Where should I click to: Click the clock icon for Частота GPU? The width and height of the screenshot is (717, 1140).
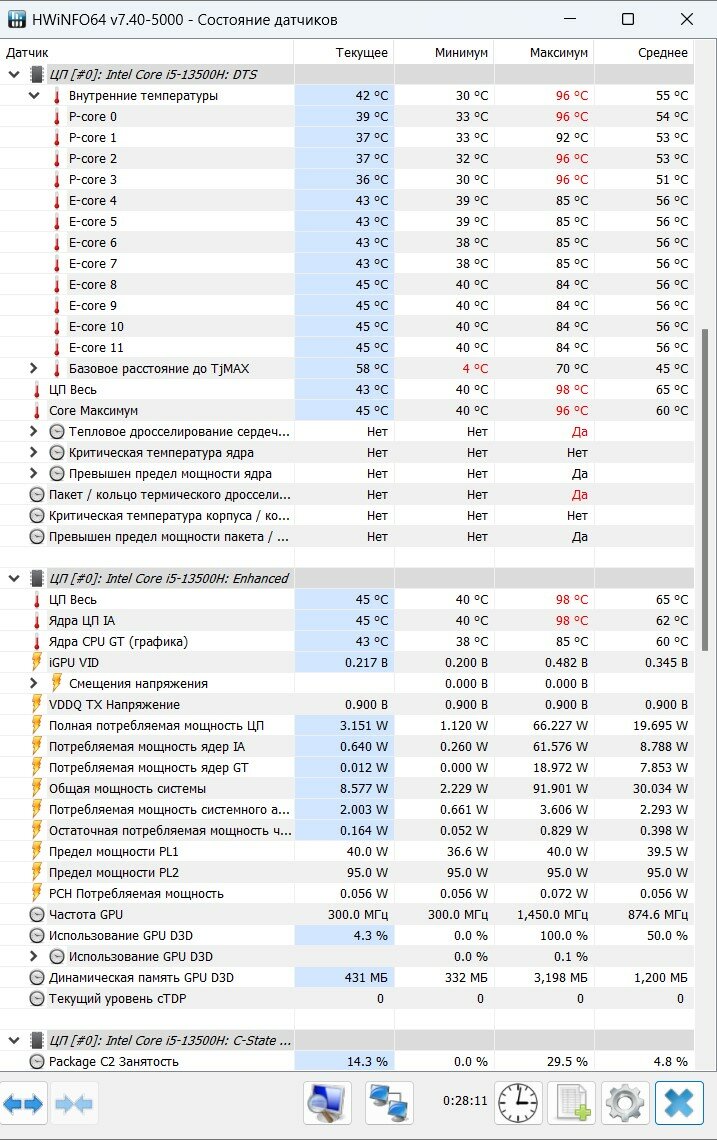tap(37, 915)
